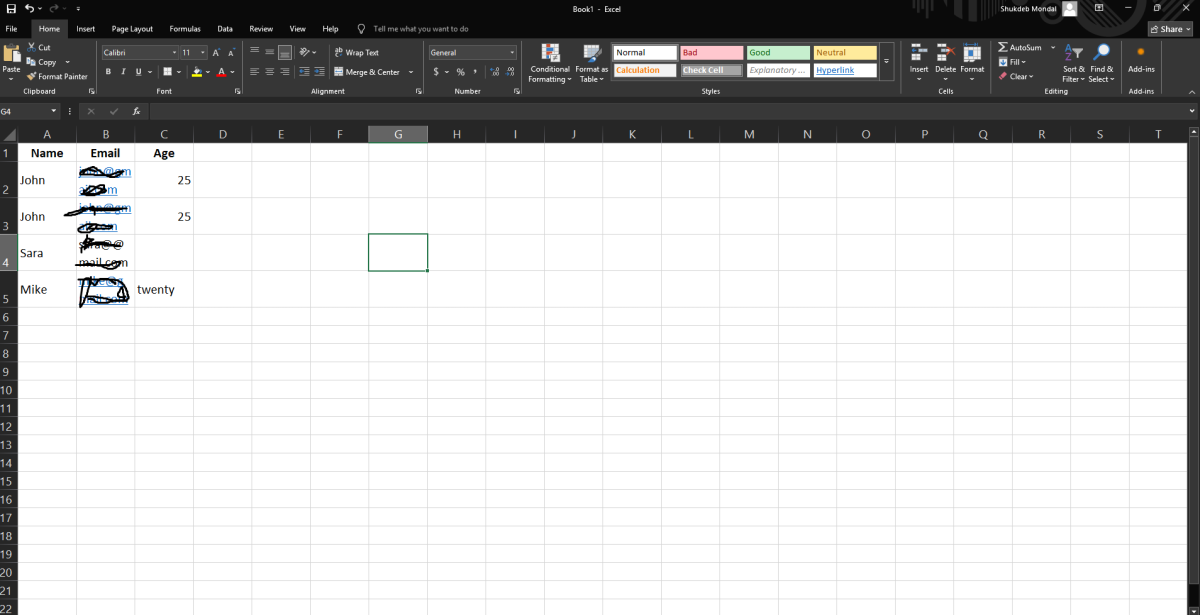1200x615 pixels.
Task: Toggle Wrap Text on selected cell
Action: [357, 52]
